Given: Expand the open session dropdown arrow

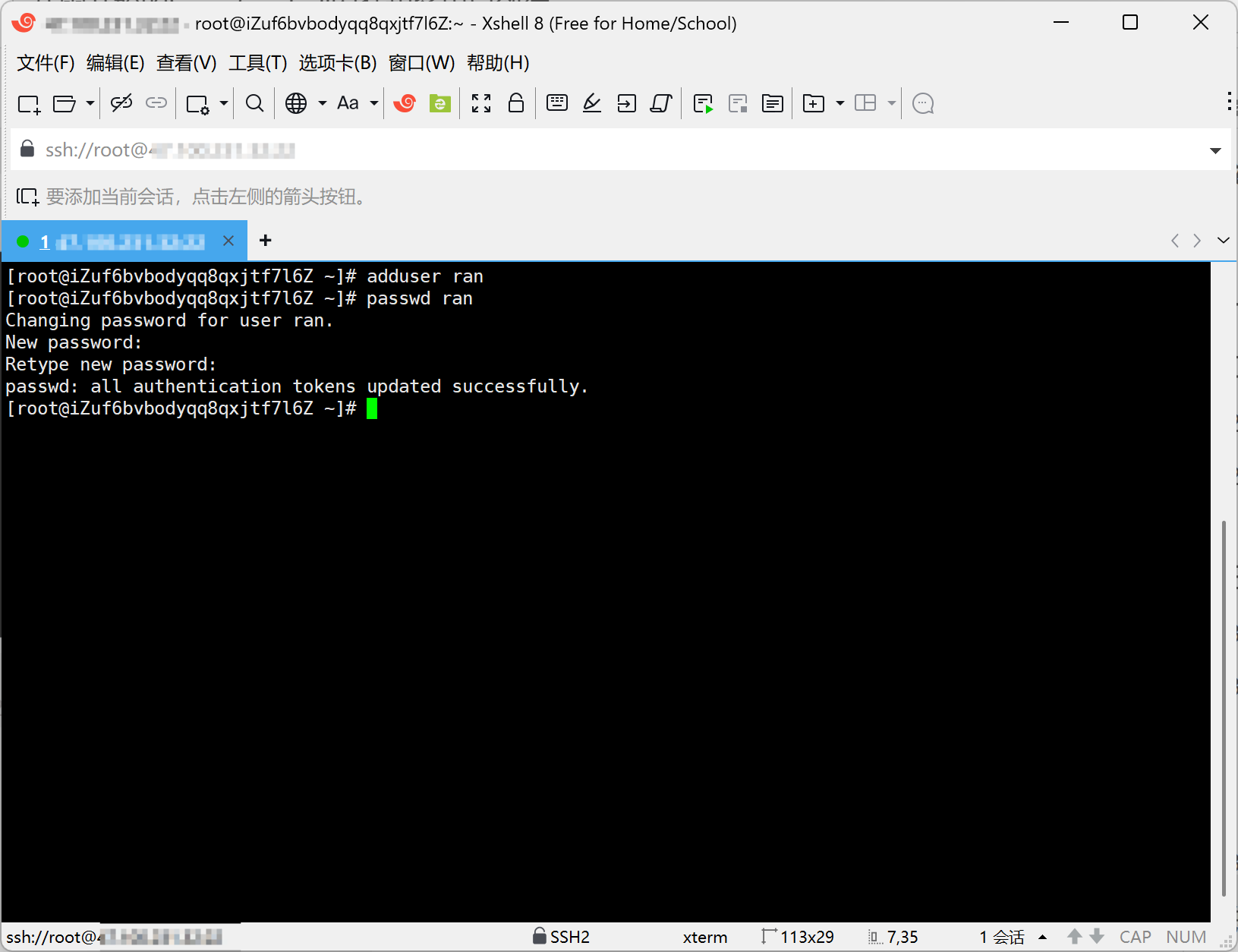Looking at the screenshot, I should coord(90,103).
